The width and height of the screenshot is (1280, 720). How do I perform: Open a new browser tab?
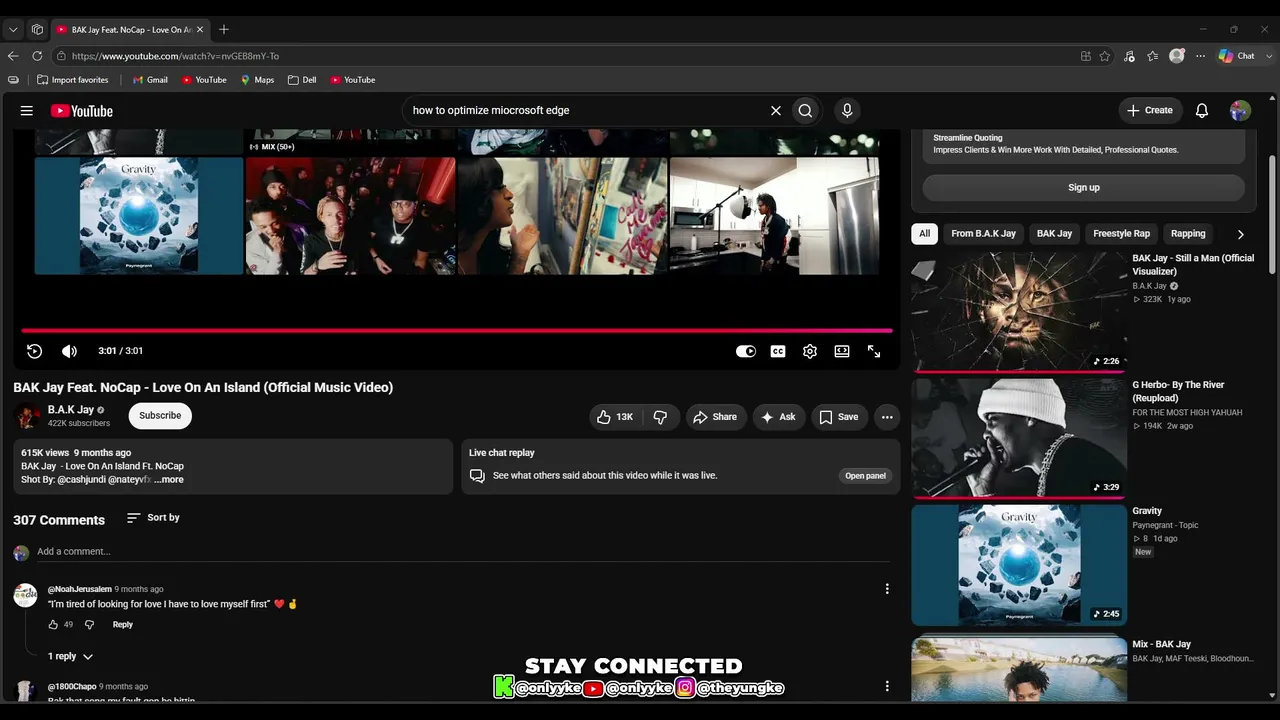tap(224, 30)
